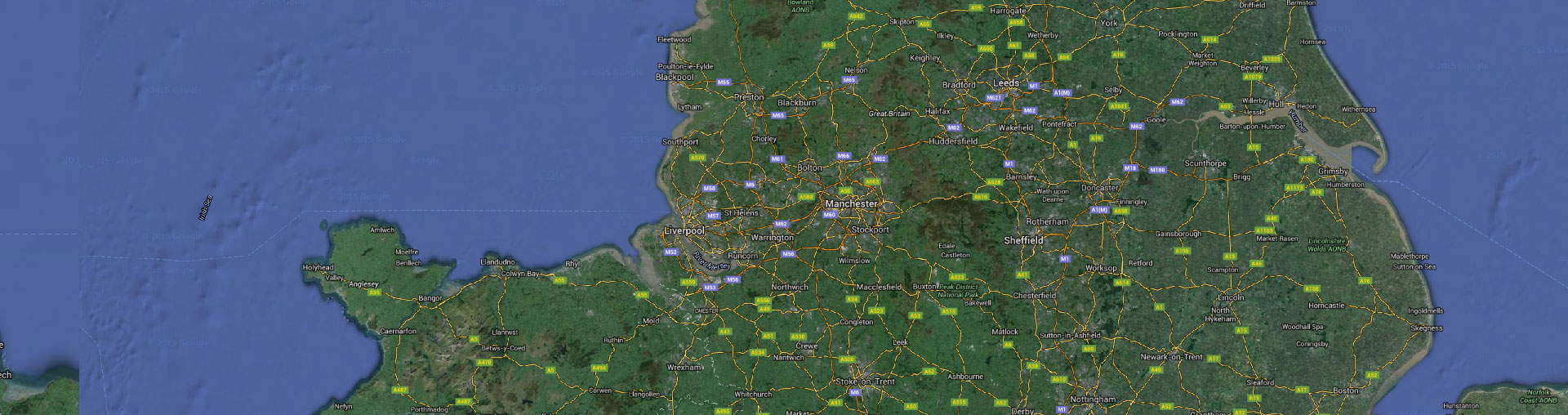The height and width of the screenshot is (415, 1568).
Task: Click the Bangor town label
Action: [430, 299]
